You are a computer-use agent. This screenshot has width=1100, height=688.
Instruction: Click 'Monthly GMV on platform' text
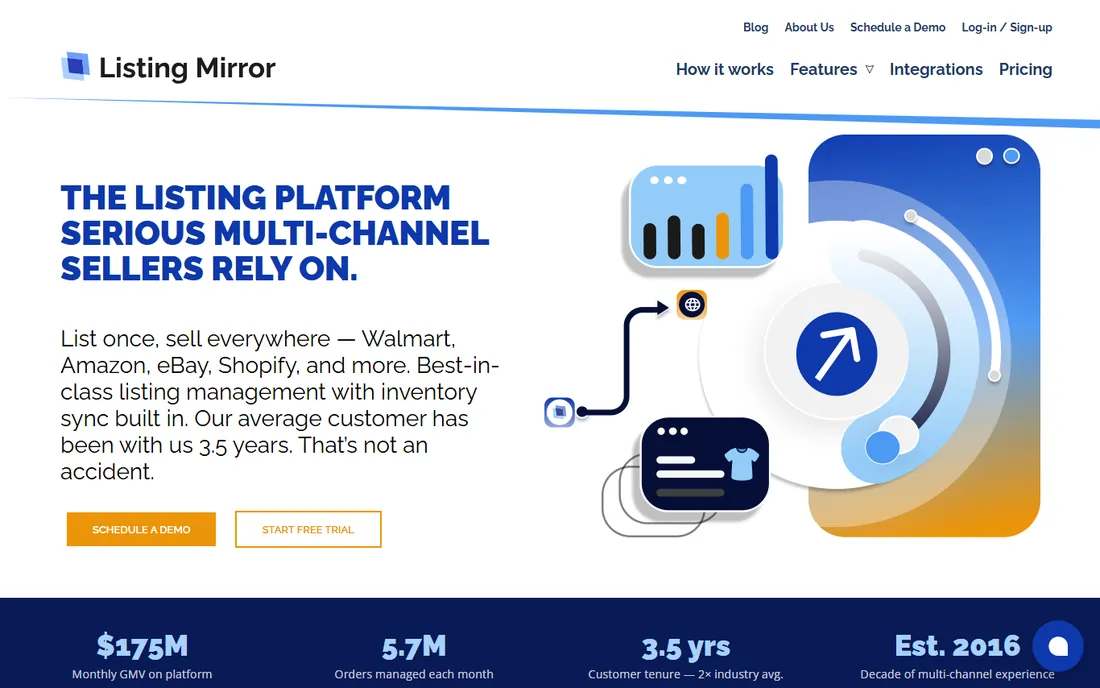pyautogui.click(x=142, y=674)
